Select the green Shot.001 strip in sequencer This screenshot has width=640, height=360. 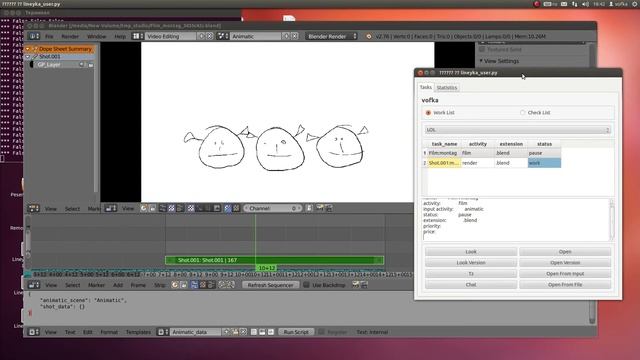(x=274, y=260)
